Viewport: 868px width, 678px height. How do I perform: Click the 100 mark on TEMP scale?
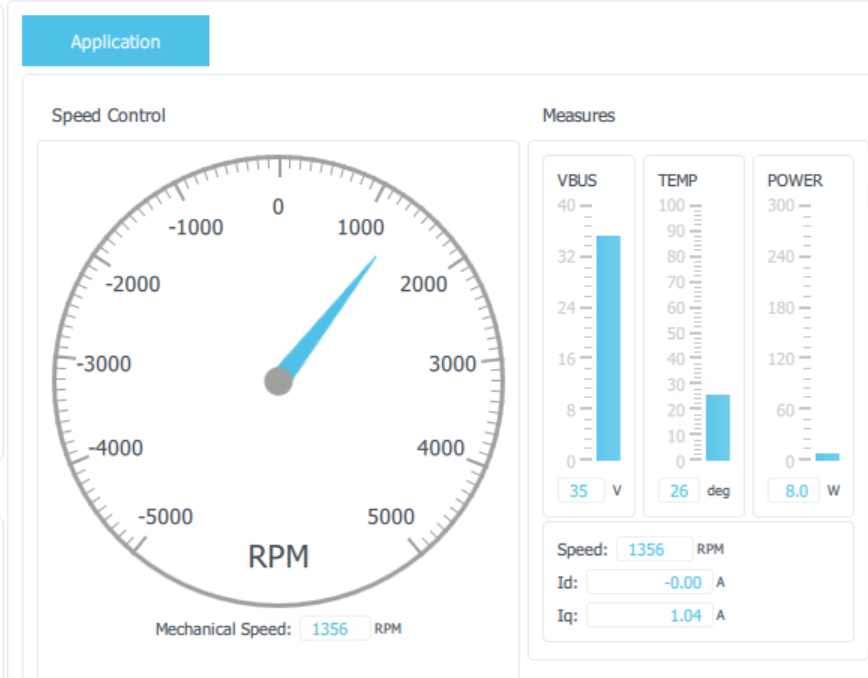pyautogui.click(x=672, y=205)
